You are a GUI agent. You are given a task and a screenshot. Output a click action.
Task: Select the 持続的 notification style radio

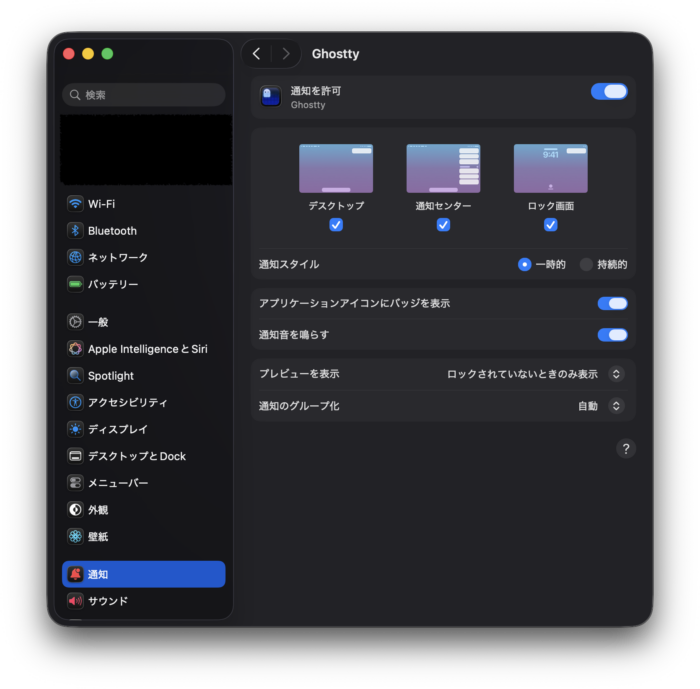[586, 265]
